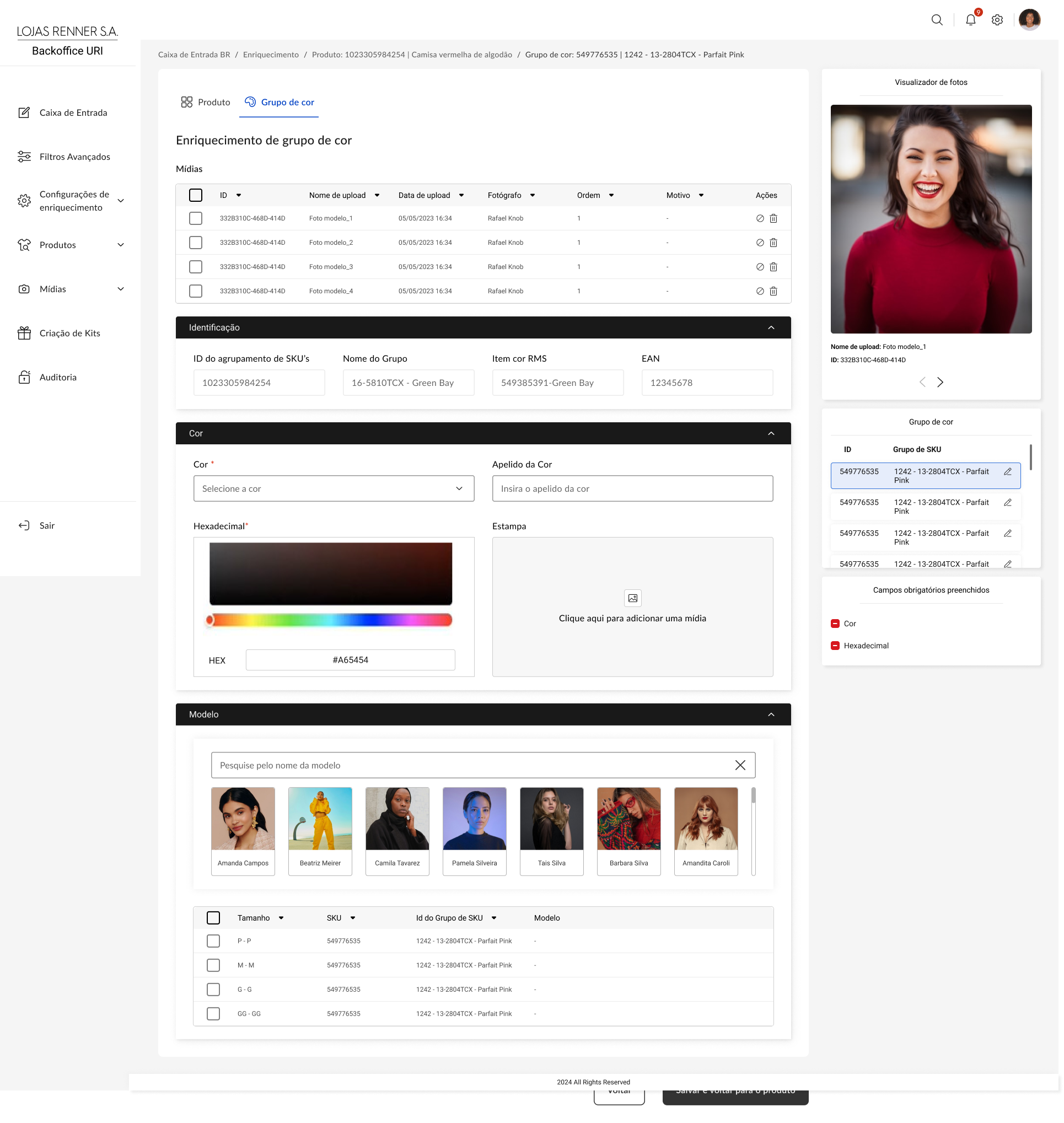Click the search magnifier icon in header
Viewport: 1064px width, 1123px height.
point(937,20)
